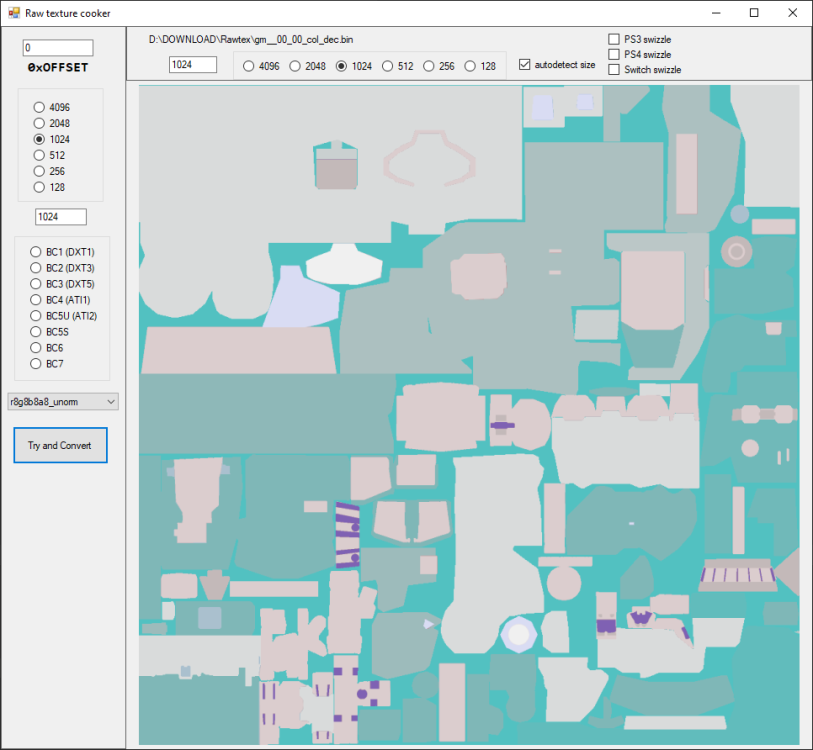
Task: Toggle the Switch swizzle checkbox
Action: point(614,69)
